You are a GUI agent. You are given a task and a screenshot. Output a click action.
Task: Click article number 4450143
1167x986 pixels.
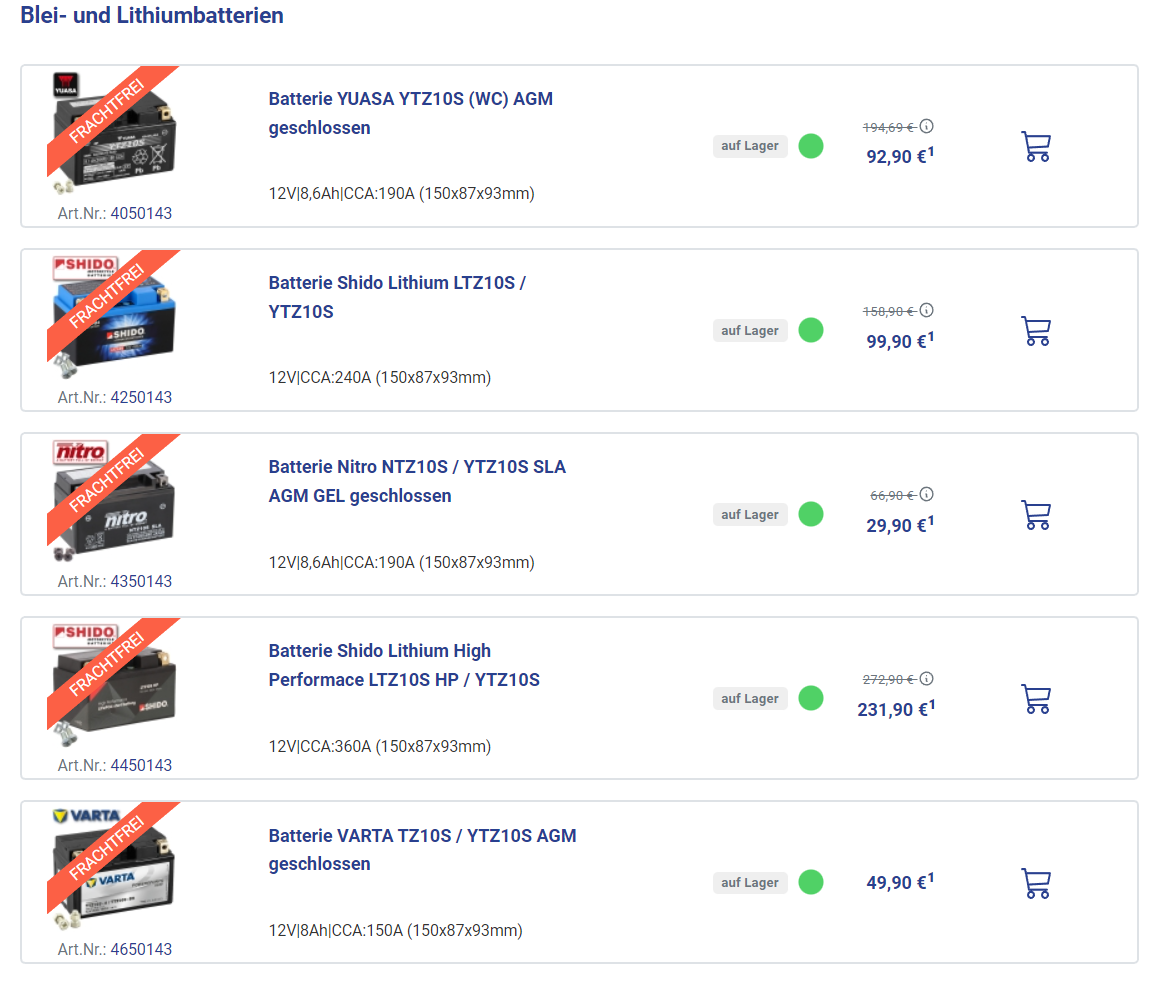tap(140, 765)
